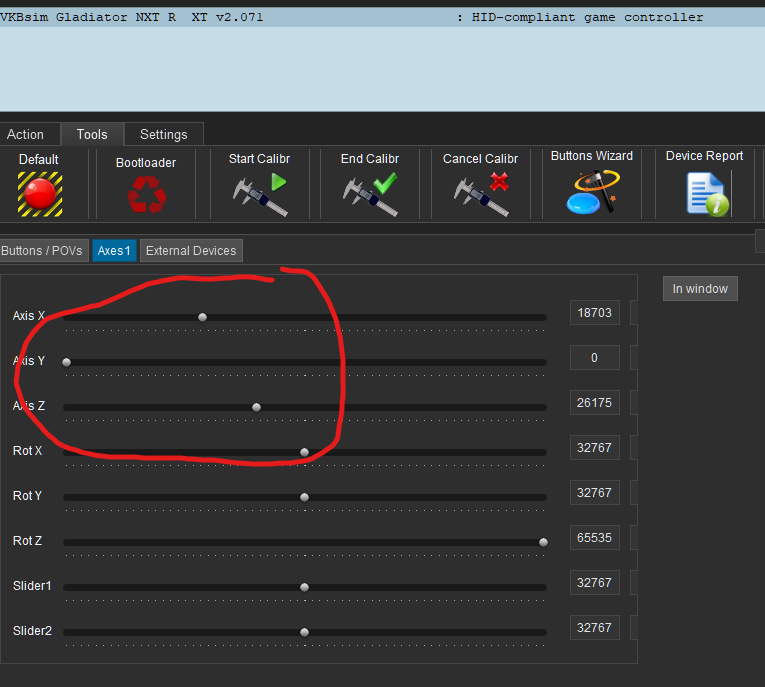
Task: Click the Rot Y slider handle
Action: (304, 497)
